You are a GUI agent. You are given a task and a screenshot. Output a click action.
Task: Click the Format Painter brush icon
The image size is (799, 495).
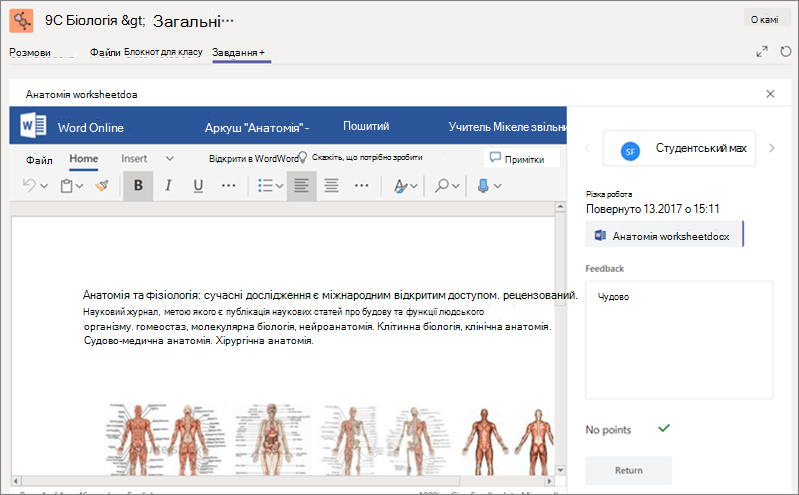[x=102, y=186]
